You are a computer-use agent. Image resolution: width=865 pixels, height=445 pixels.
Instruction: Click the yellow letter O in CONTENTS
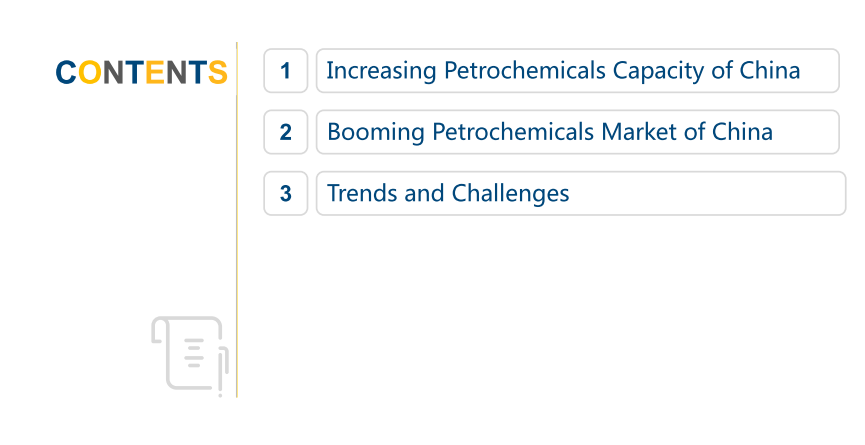89,72
